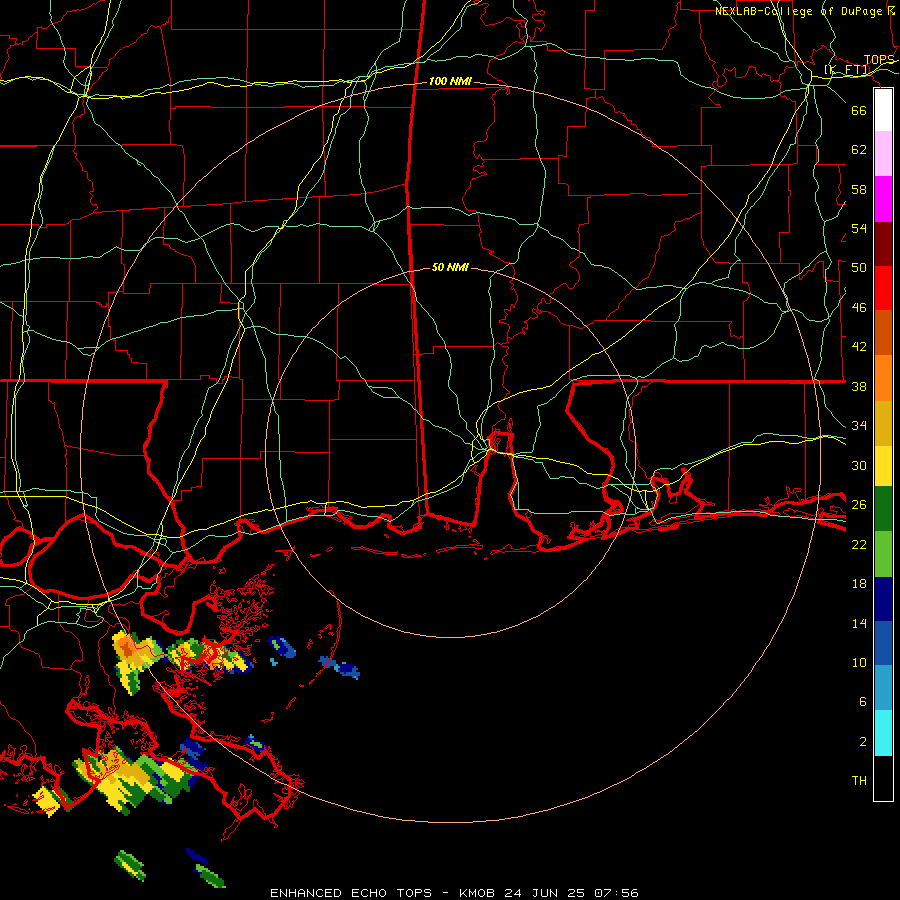Click the black TH legend swatch

coord(883,778)
